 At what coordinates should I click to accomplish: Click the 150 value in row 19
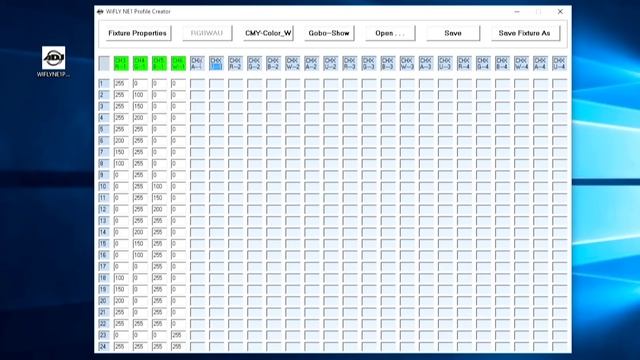(121, 289)
